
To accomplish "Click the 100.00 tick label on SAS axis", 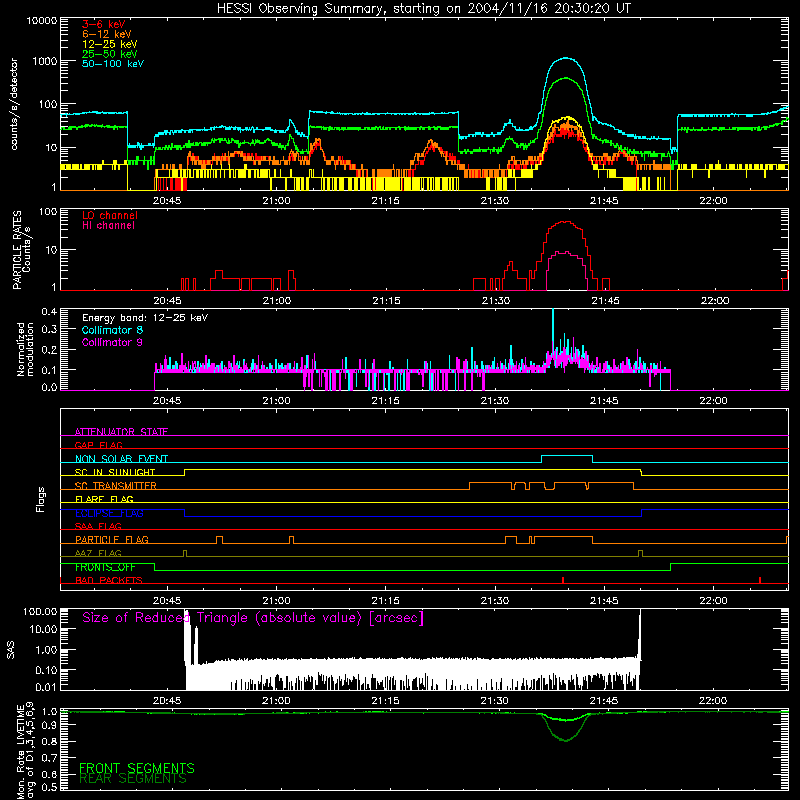I will [x=40, y=611].
